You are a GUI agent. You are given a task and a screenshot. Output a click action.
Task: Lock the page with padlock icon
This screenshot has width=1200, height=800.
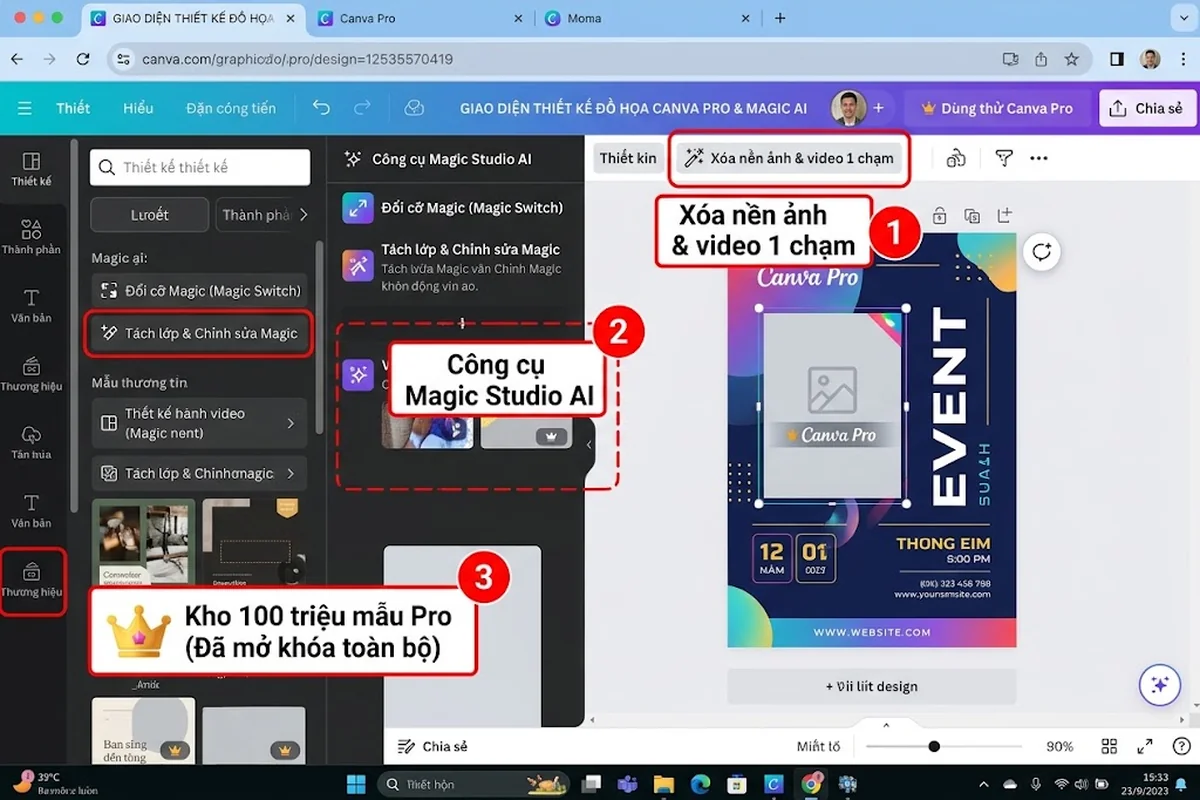[x=939, y=215]
